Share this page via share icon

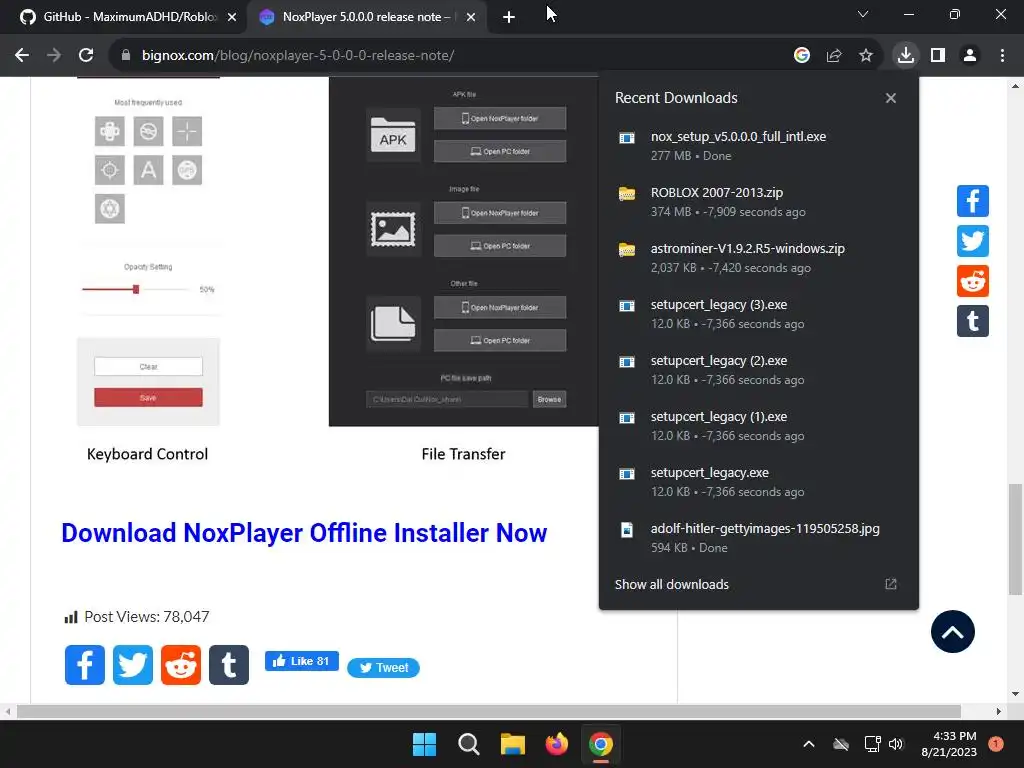[833, 56]
